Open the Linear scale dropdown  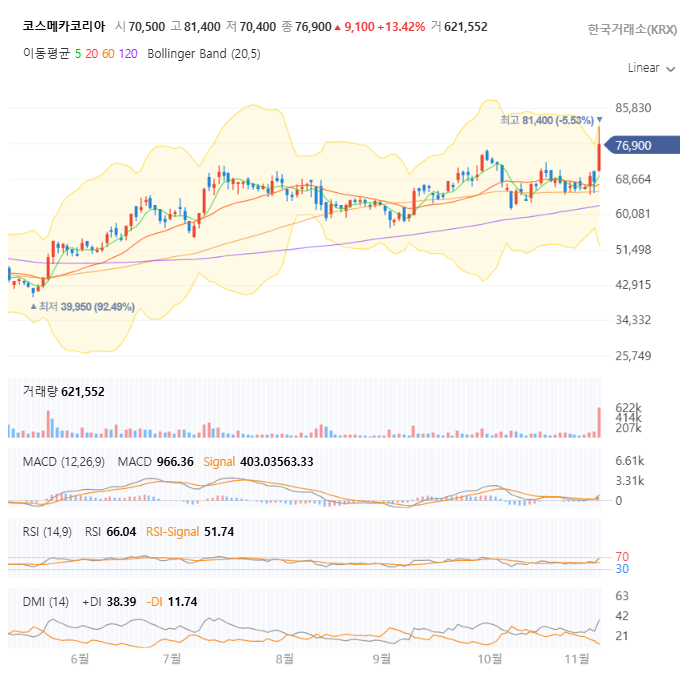(x=651, y=68)
